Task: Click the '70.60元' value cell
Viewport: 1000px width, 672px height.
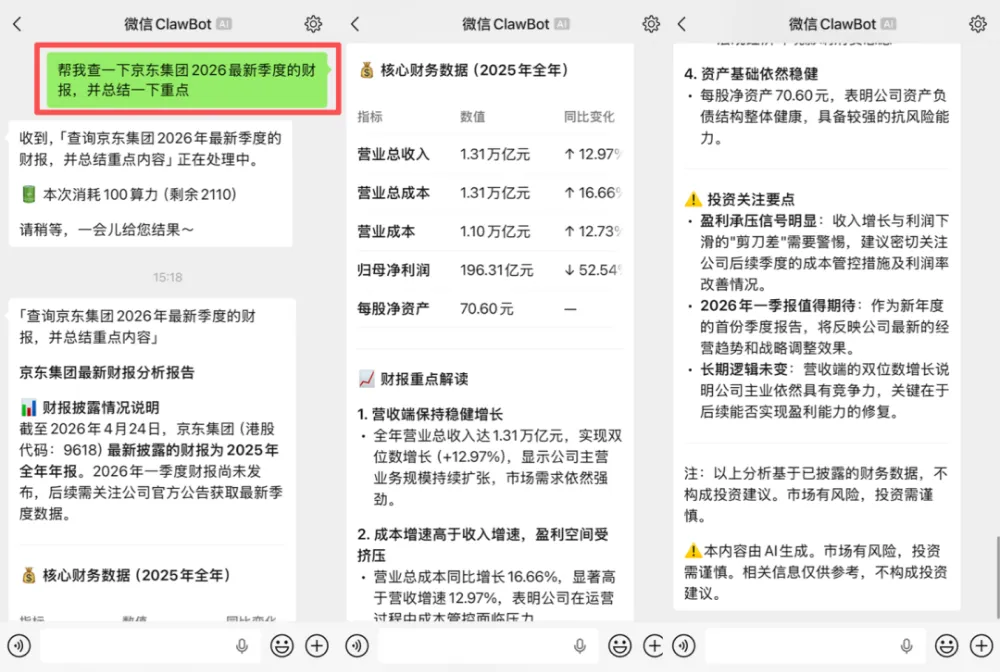Action: click(x=487, y=309)
